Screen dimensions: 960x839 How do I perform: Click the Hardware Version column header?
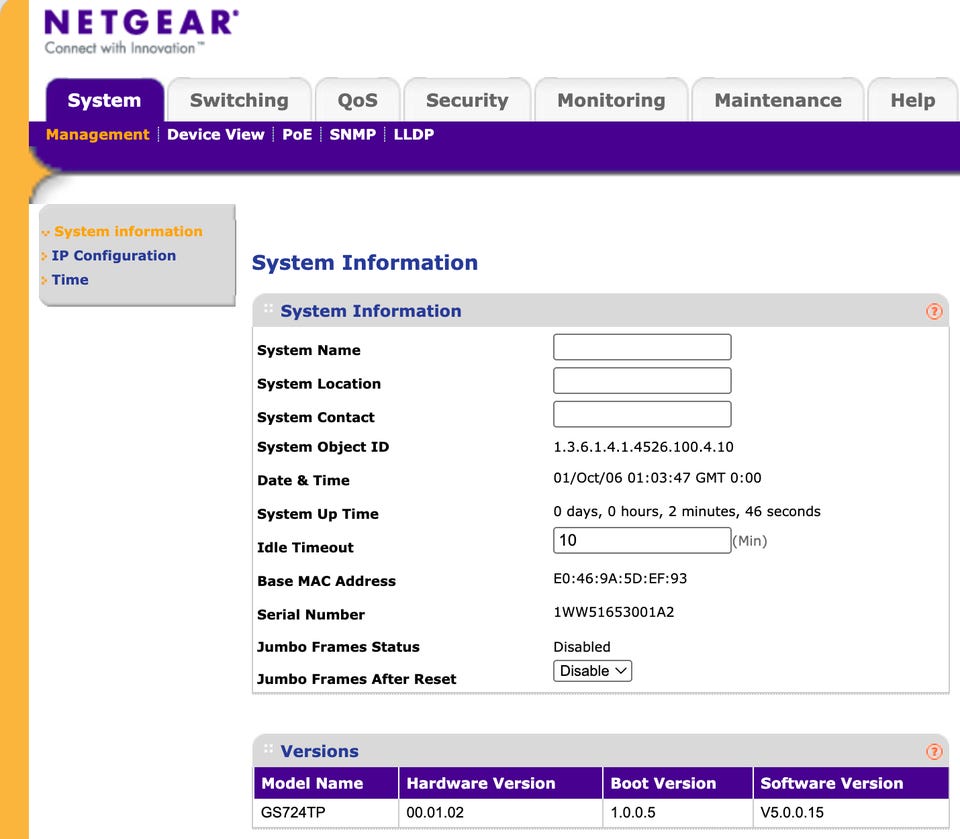point(501,783)
